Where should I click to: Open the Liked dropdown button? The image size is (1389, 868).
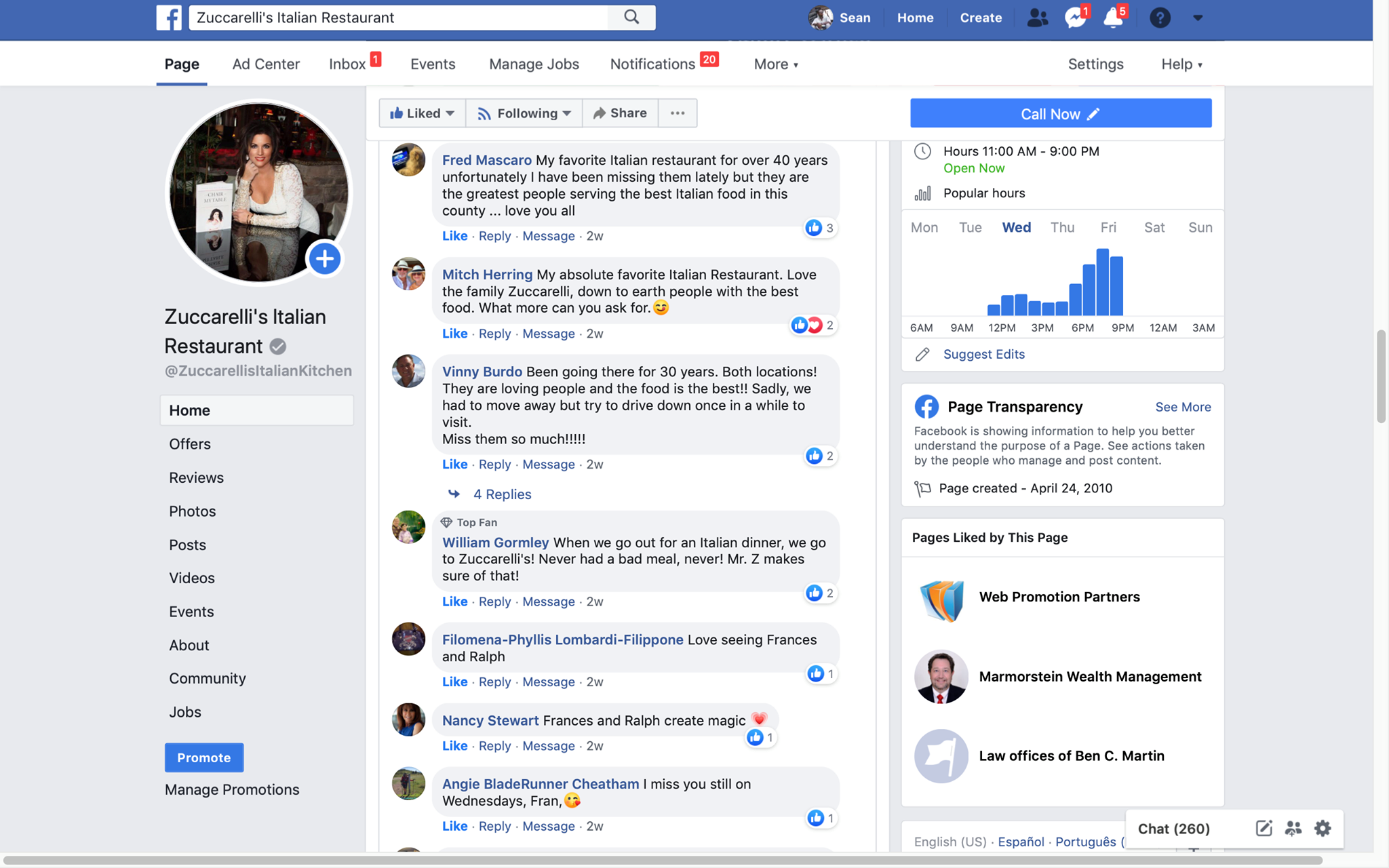tap(422, 113)
